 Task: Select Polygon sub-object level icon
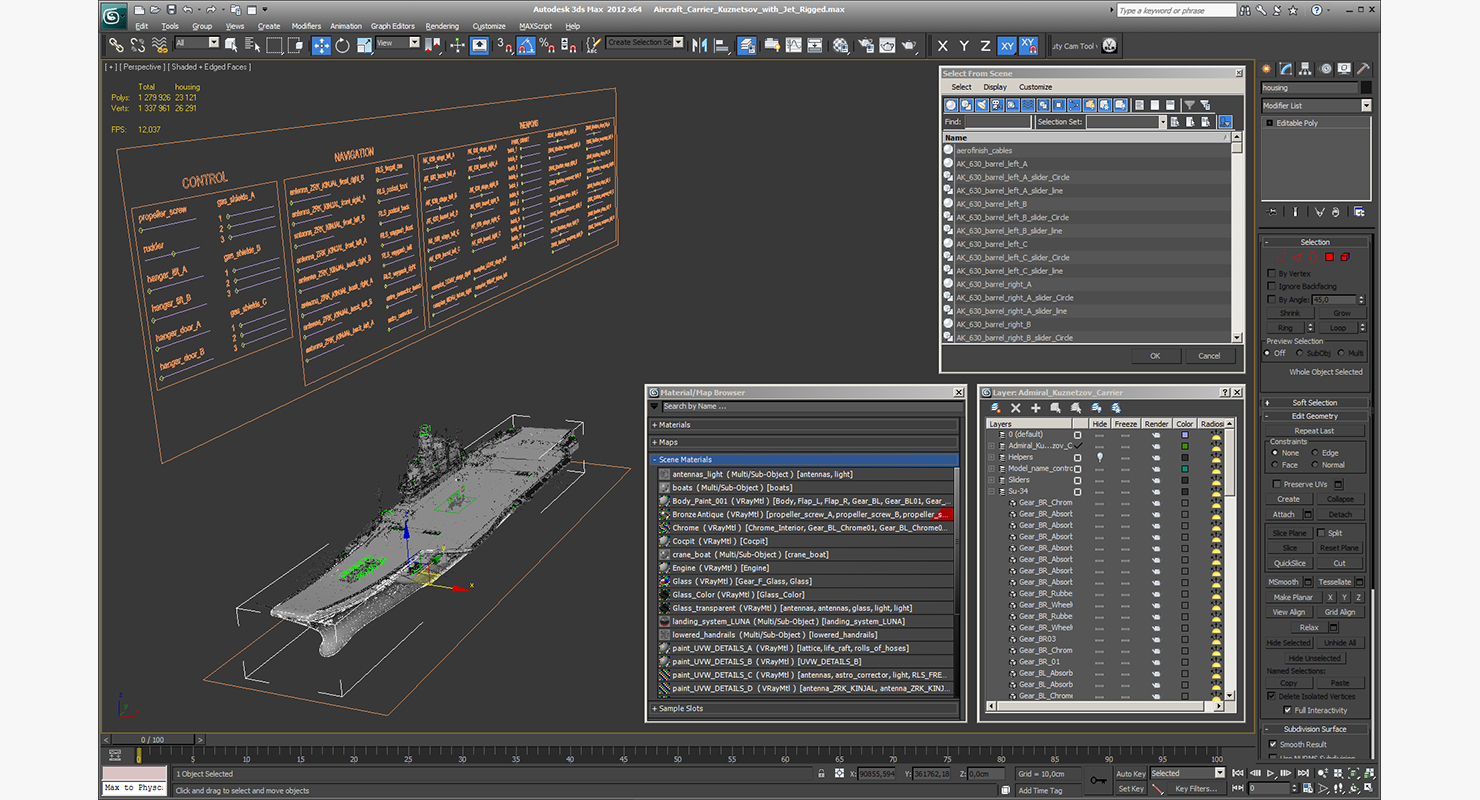[x=1330, y=256]
